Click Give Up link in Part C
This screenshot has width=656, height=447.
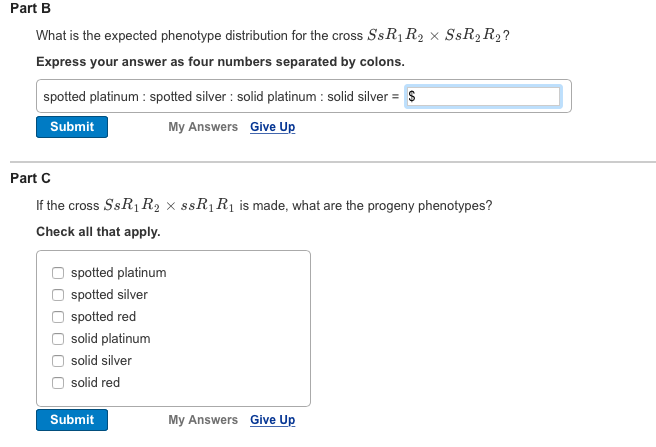coord(272,420)
